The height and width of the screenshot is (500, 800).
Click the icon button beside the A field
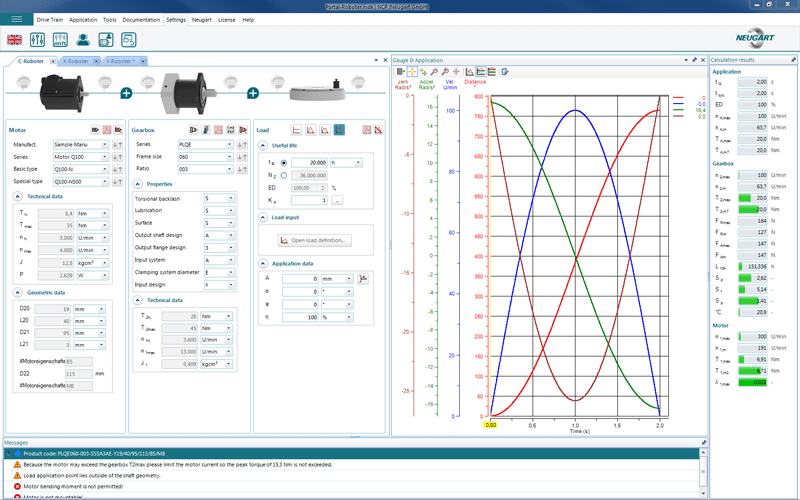pyautogui.click(x=363, y=279)
